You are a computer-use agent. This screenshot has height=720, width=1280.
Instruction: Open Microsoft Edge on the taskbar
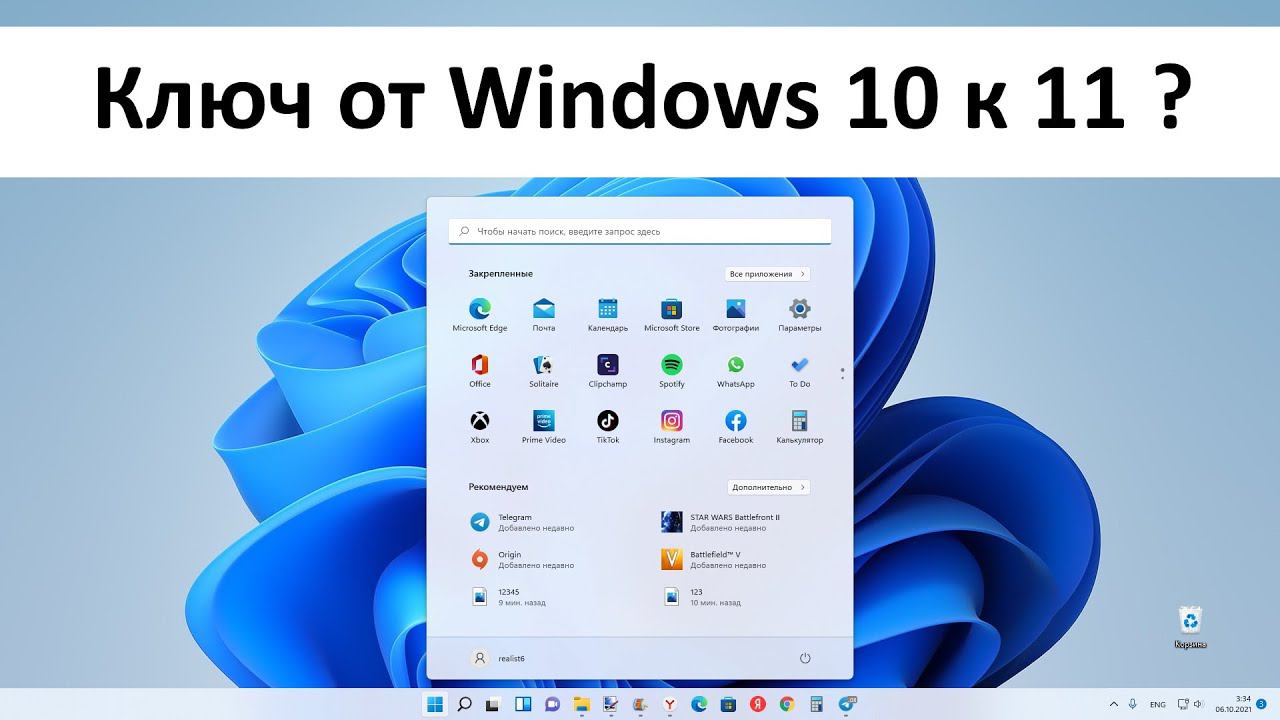pos(700,704)
